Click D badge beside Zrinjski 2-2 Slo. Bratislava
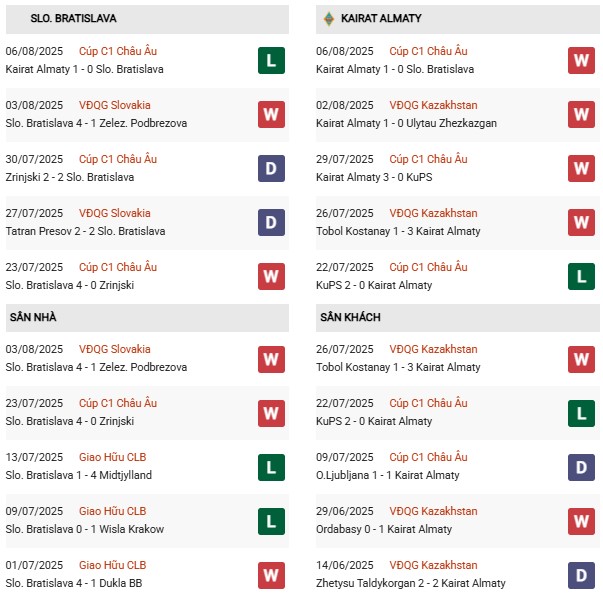Viewport: 603px width, 600px height. coord(270,168)
